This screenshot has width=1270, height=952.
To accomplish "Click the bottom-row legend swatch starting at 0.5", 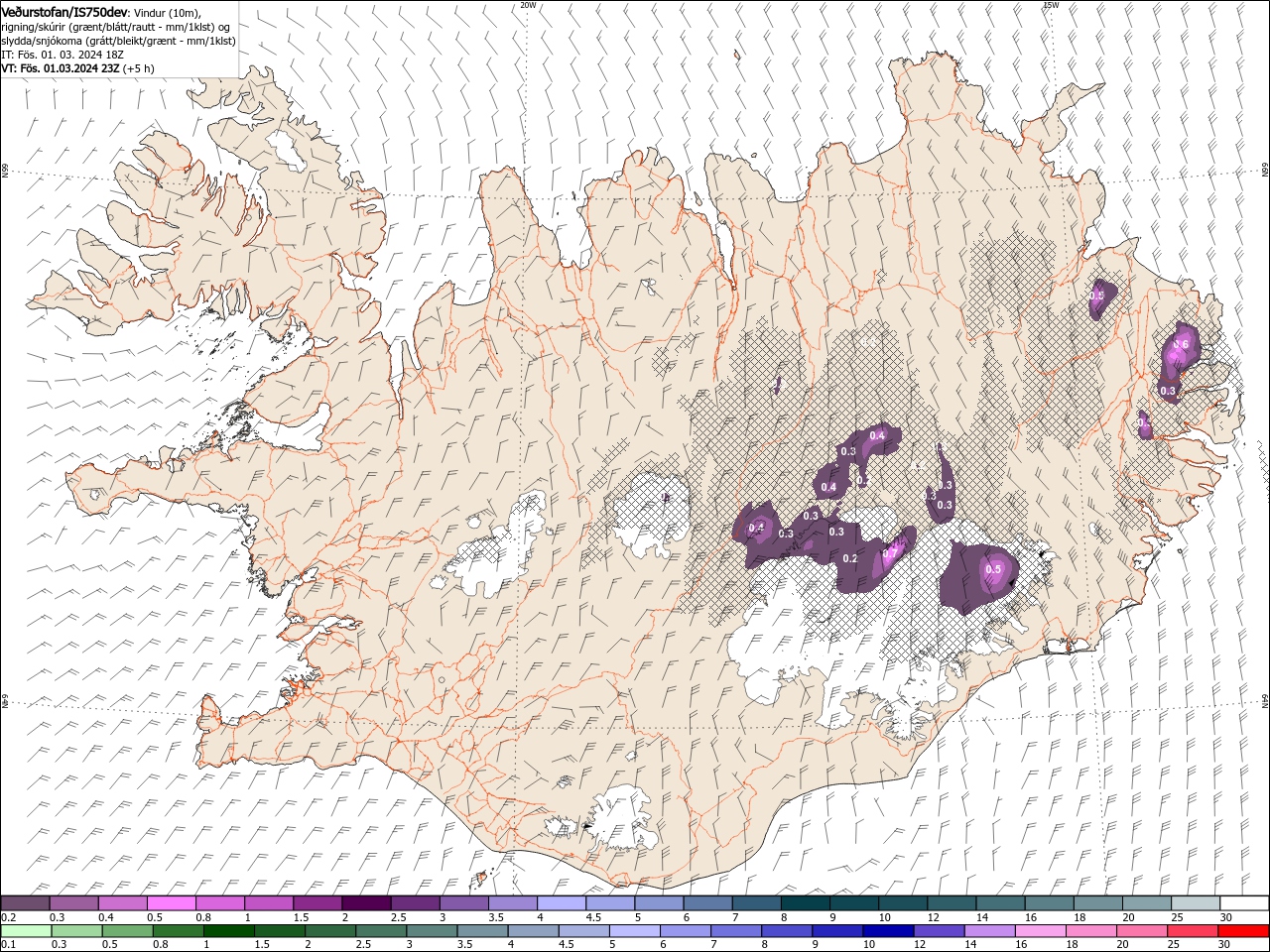I will [x=127, y=931].
